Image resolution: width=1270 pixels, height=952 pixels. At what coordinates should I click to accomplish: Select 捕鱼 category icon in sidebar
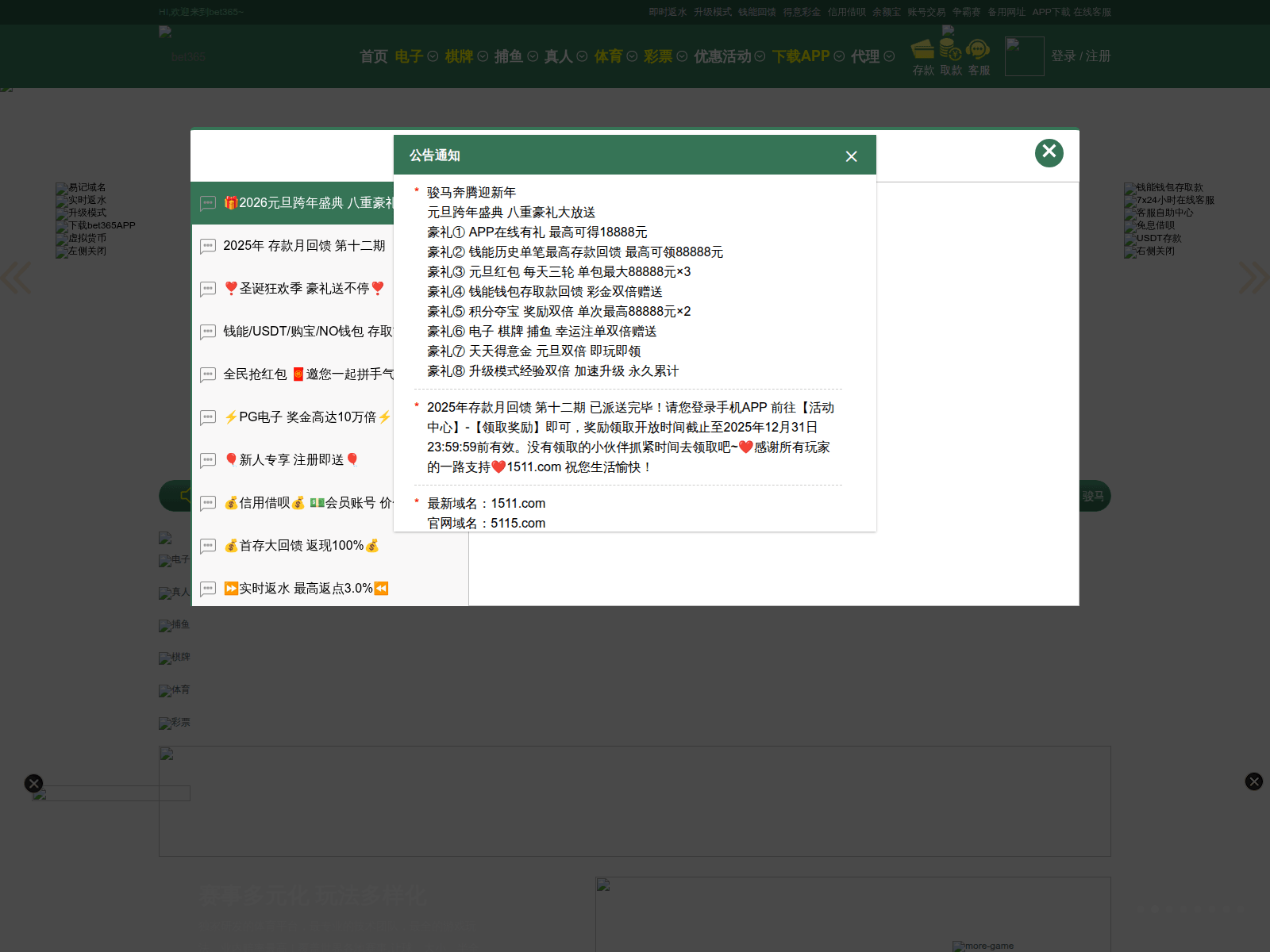pos(175,626)
